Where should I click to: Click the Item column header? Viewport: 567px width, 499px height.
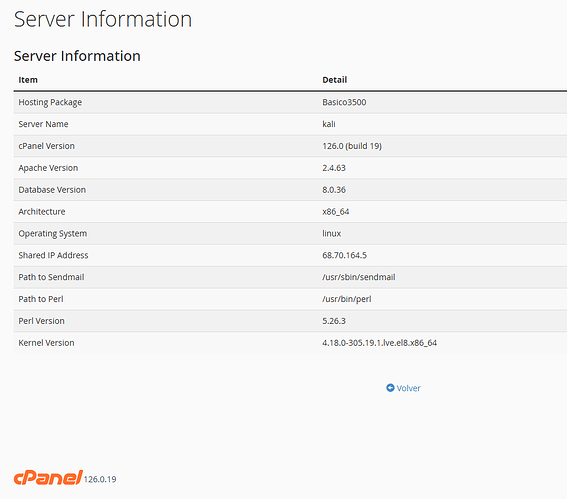tap(28, 80)
